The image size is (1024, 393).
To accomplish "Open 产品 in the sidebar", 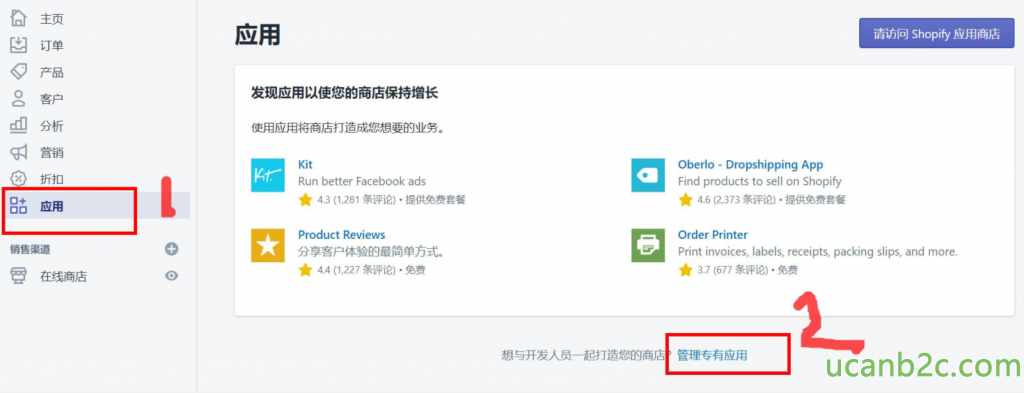I will coord(52,72).
